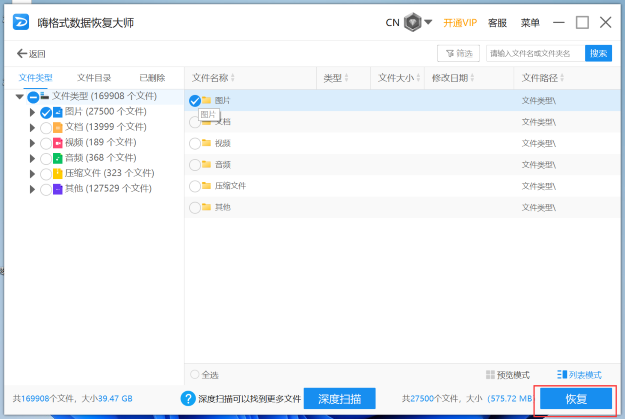This screenshot has height=419, width=625.
Task: Click the 压缩文件 folder name in file list
Action: 230,186
